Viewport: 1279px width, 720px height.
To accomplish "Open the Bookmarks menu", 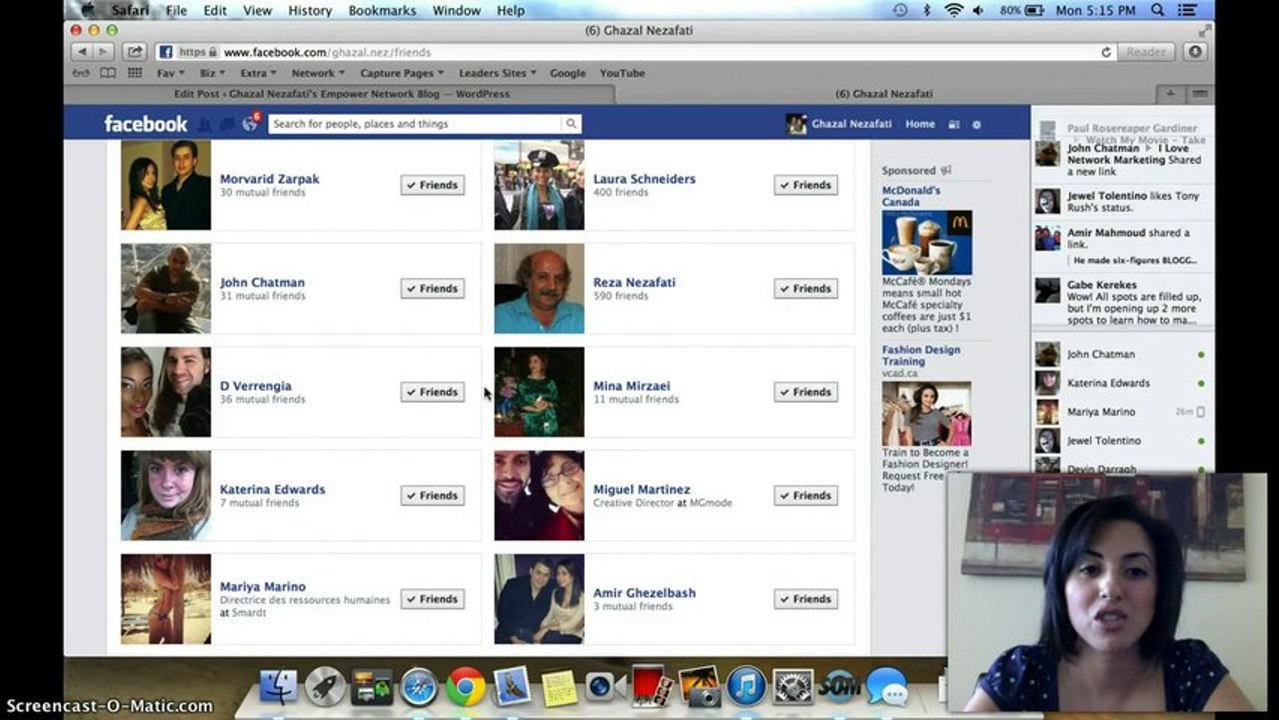I will tap(382, 10).
